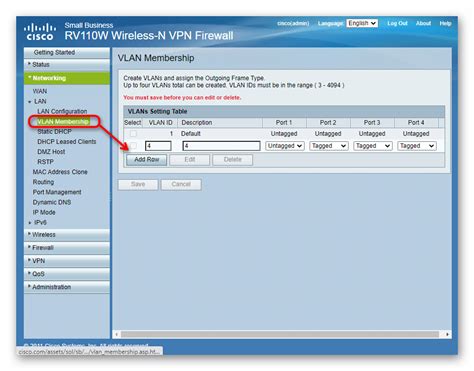Expand the Firewall section
The image size is (474, 371).
[67, 248]
